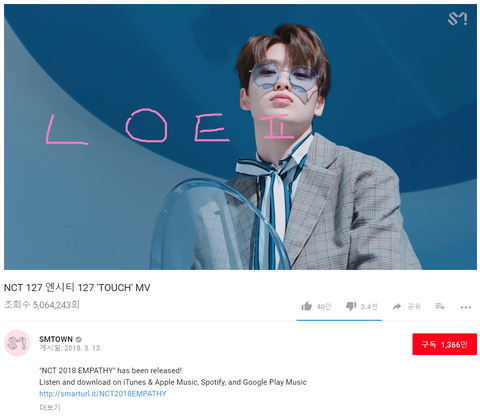Open the three-dot more options menu
480x420 pixels.
[466, 307]
